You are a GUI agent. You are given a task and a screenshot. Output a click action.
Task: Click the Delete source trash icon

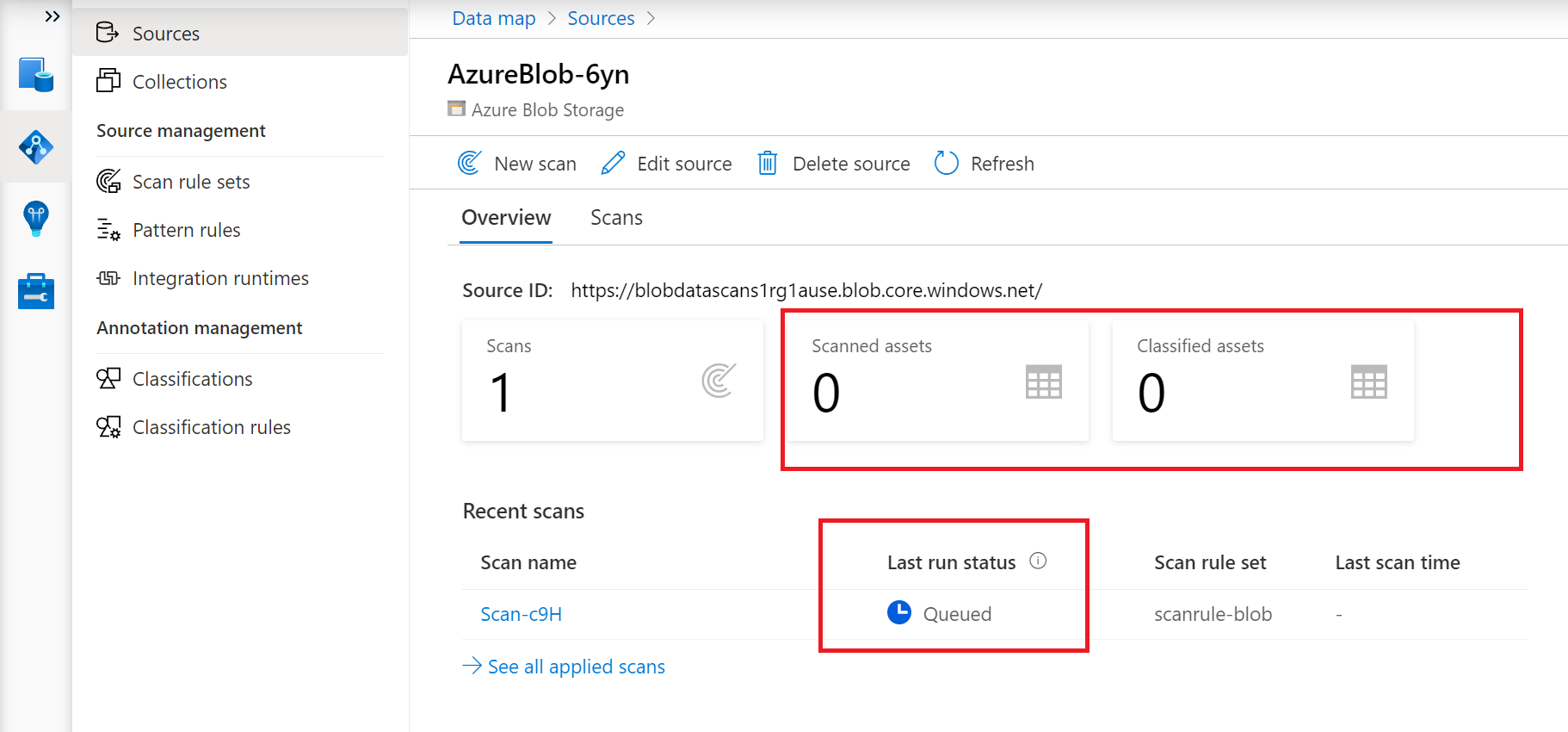(x=767, y=163)
